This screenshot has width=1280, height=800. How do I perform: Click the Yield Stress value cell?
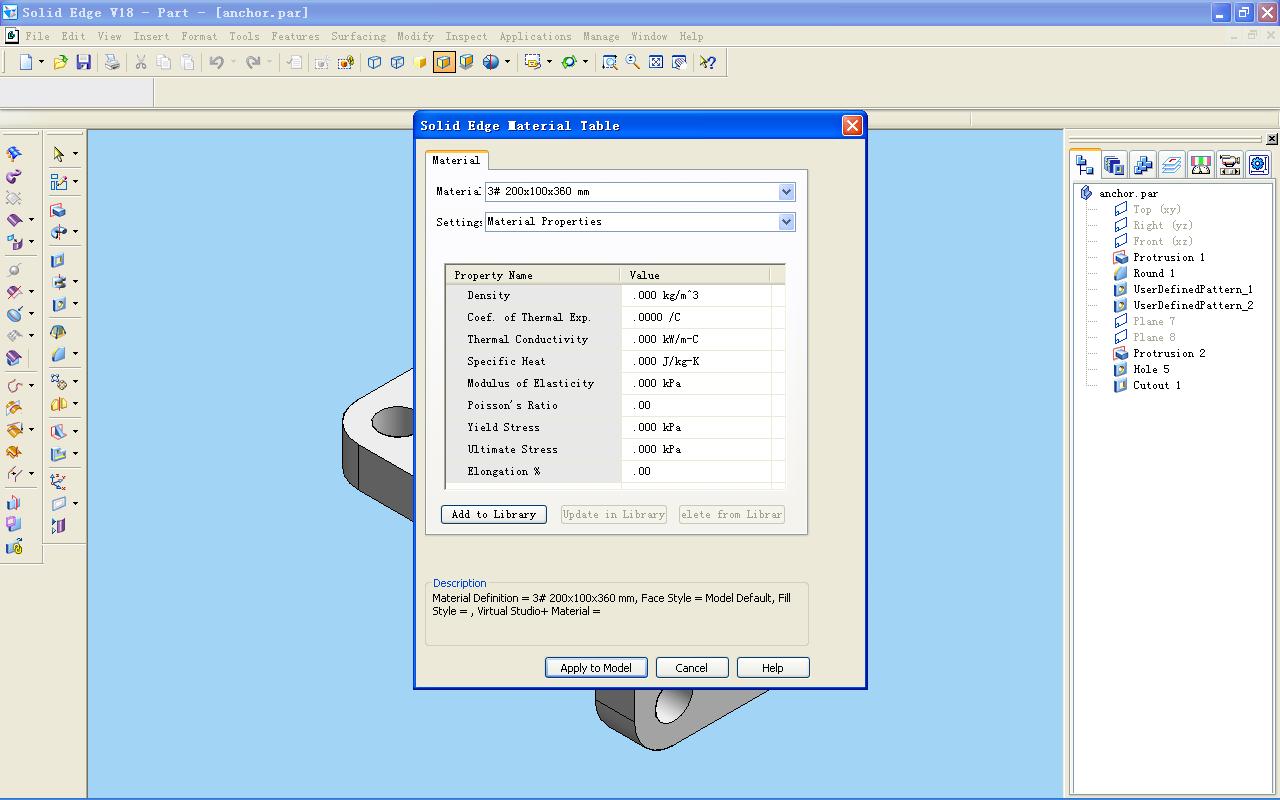[696, 428]
